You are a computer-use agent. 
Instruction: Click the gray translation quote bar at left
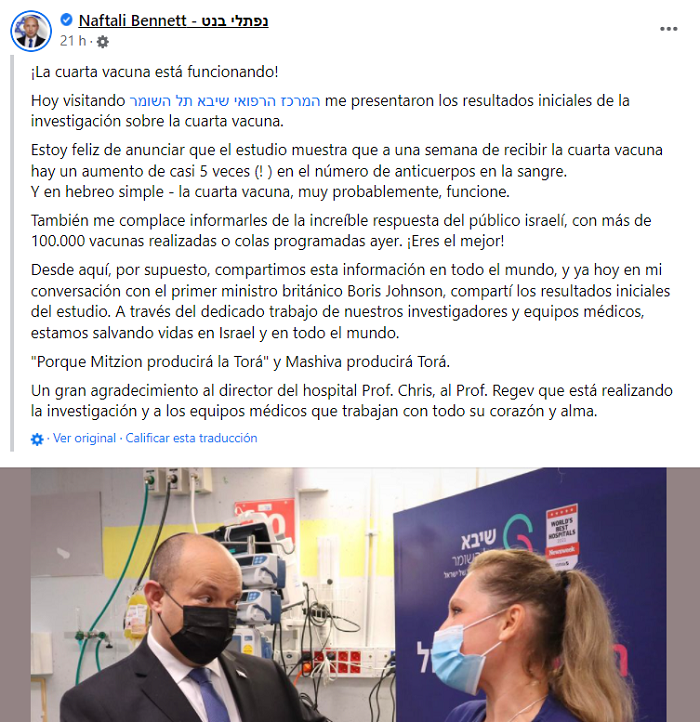(12, 253)
